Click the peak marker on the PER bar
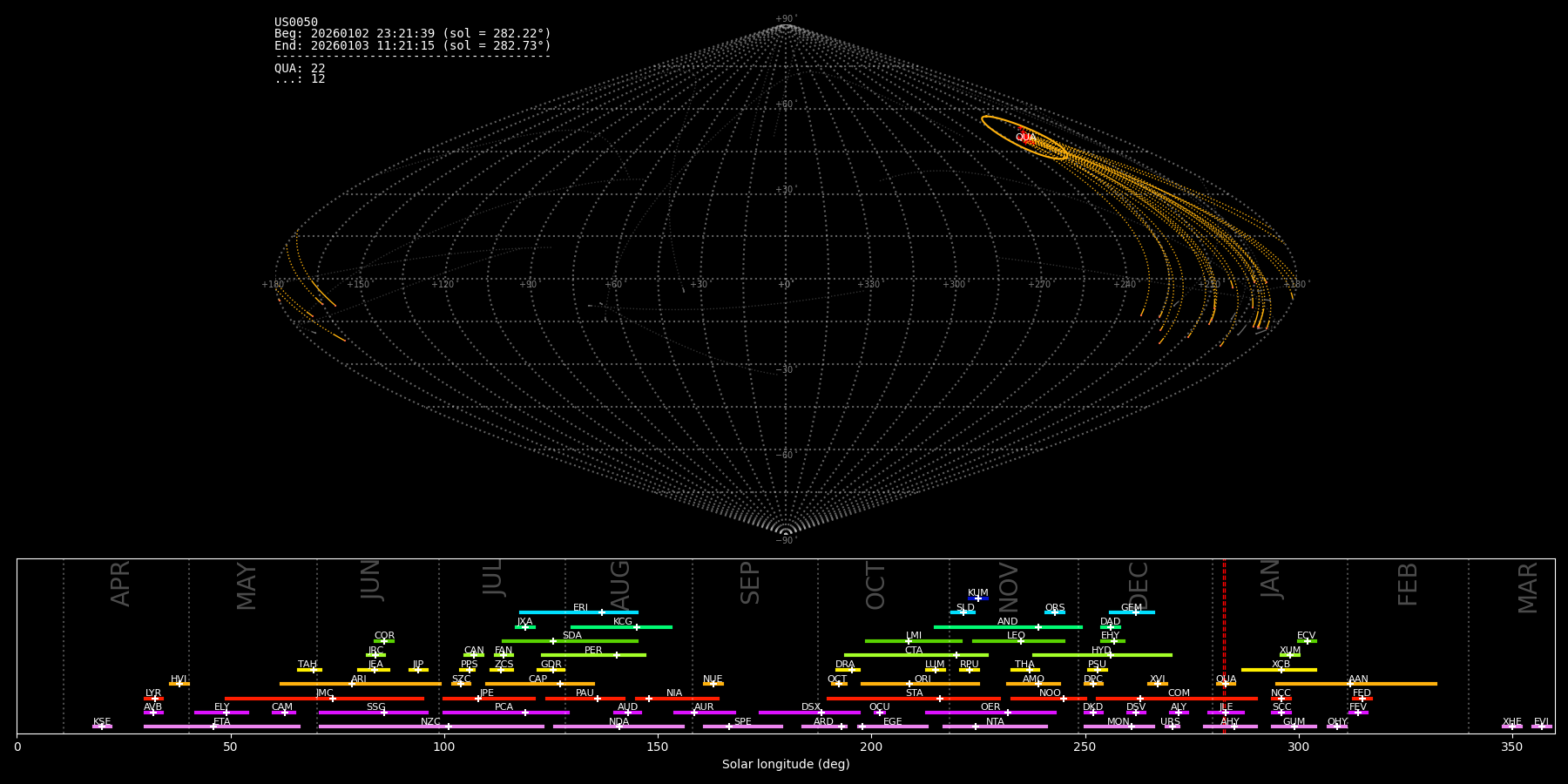 [x=617, y=655]
